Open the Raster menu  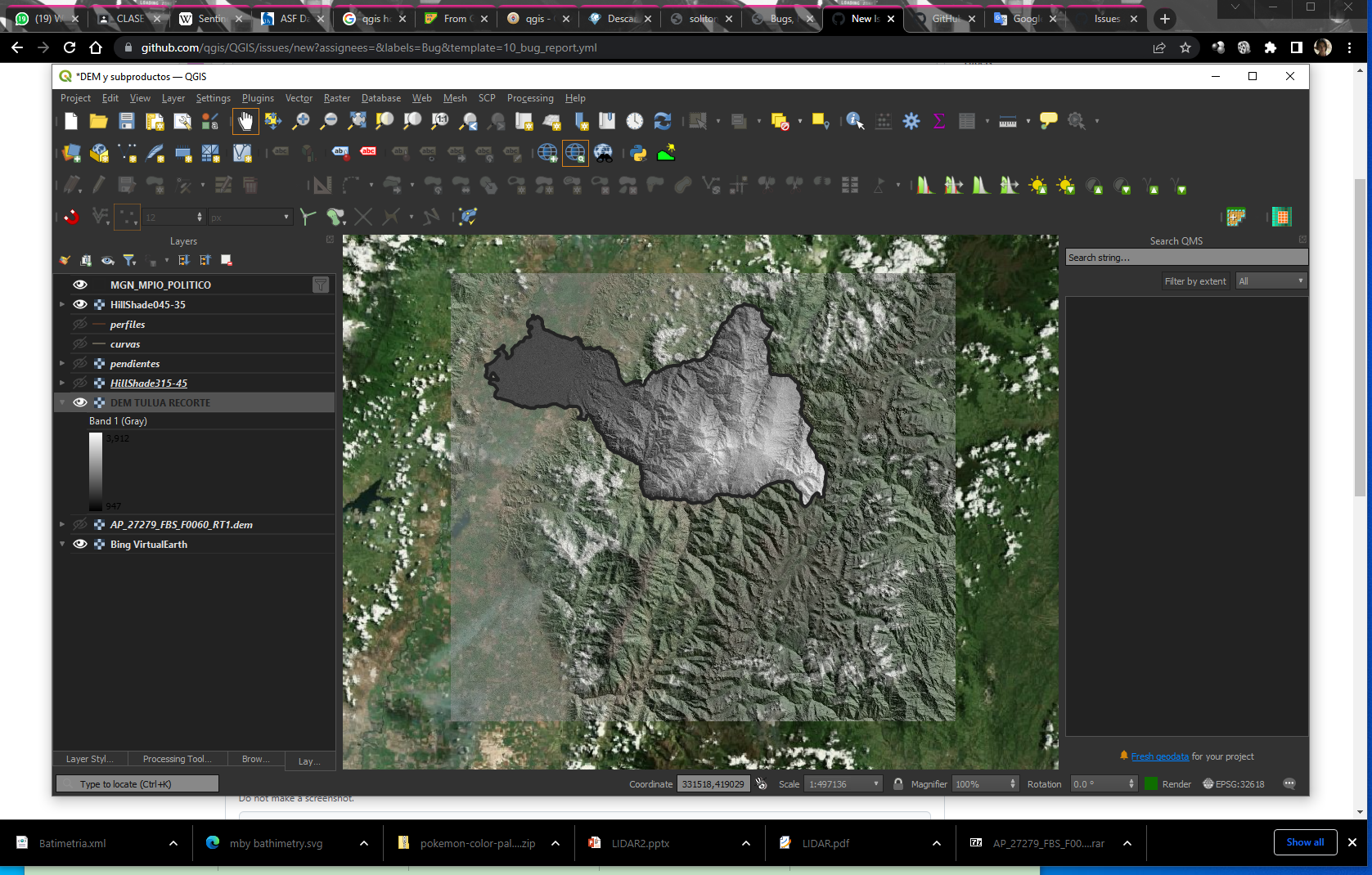[x=336, y=97]
